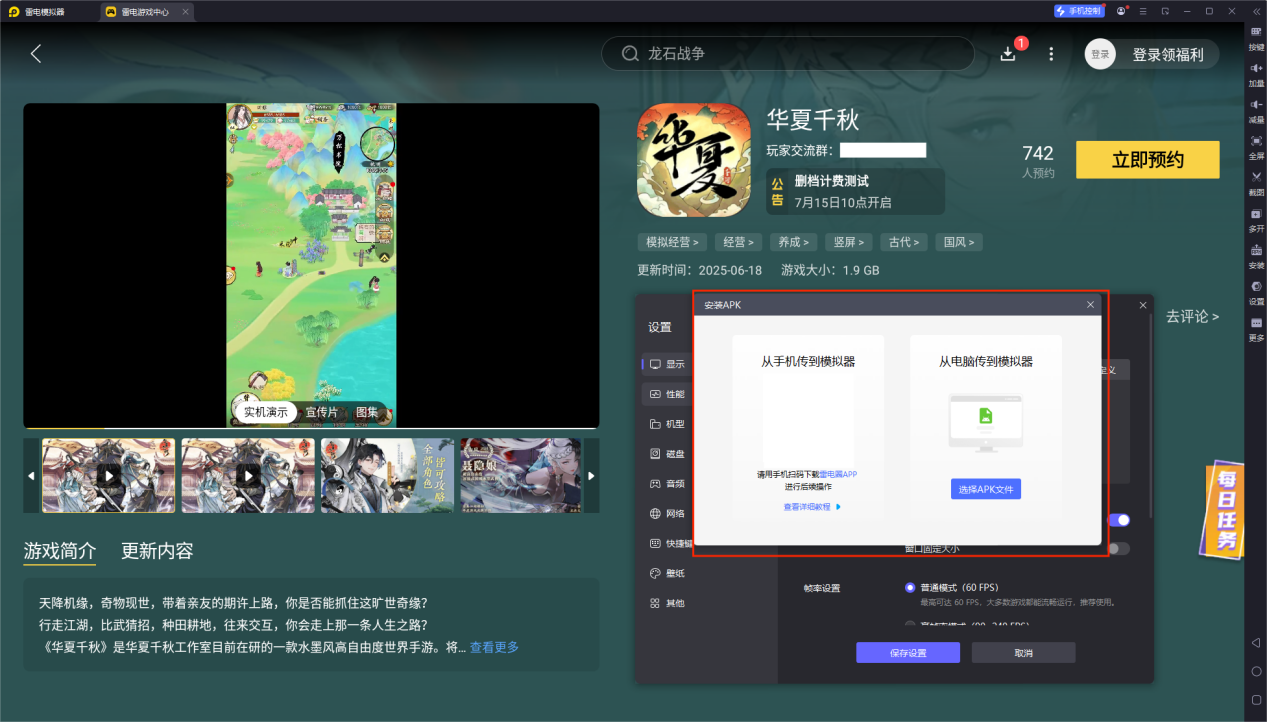Click the 选择APK文件 button
1267x722 pixels.
point(986,489)
